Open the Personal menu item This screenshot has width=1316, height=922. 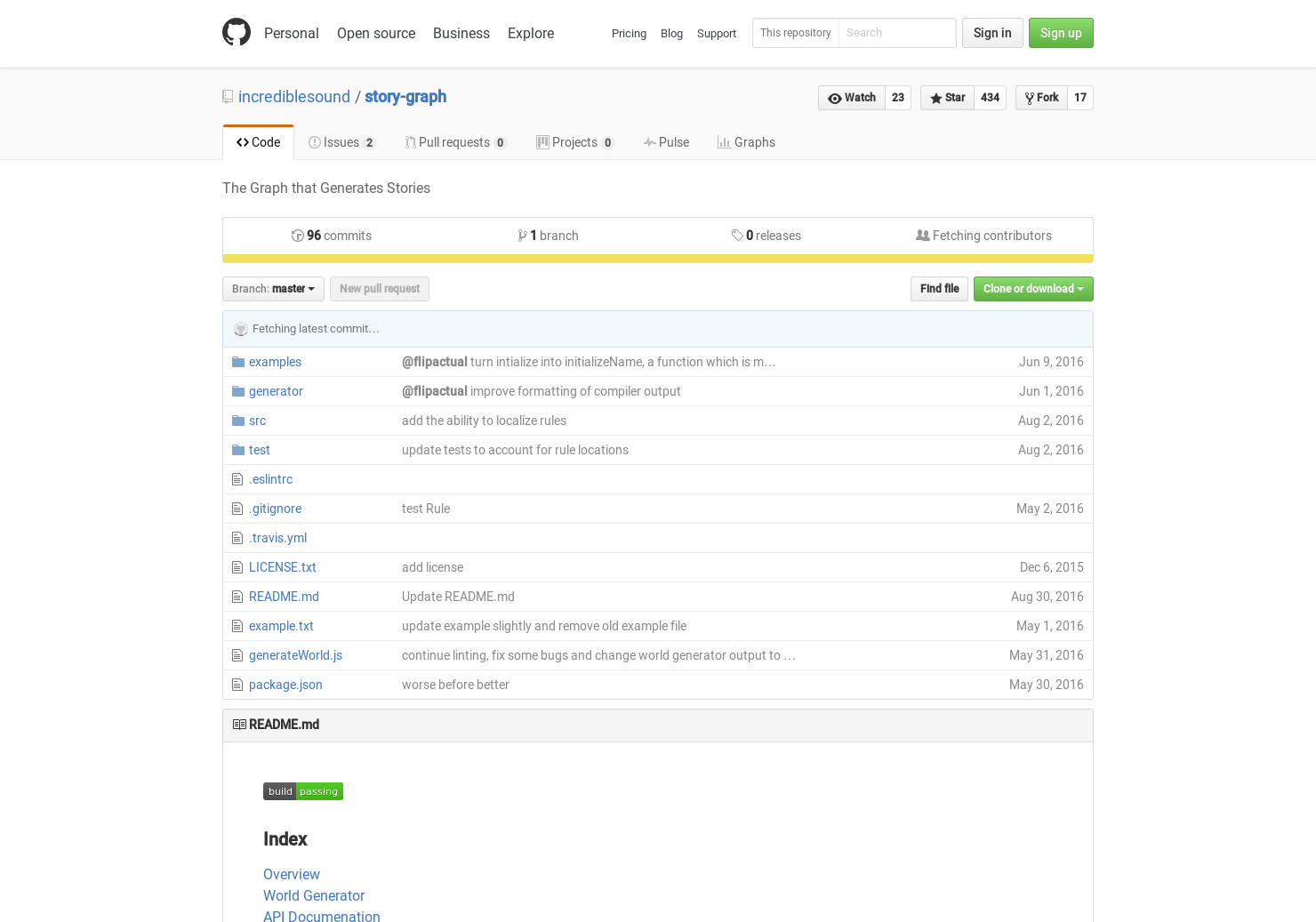coord(292,33)
